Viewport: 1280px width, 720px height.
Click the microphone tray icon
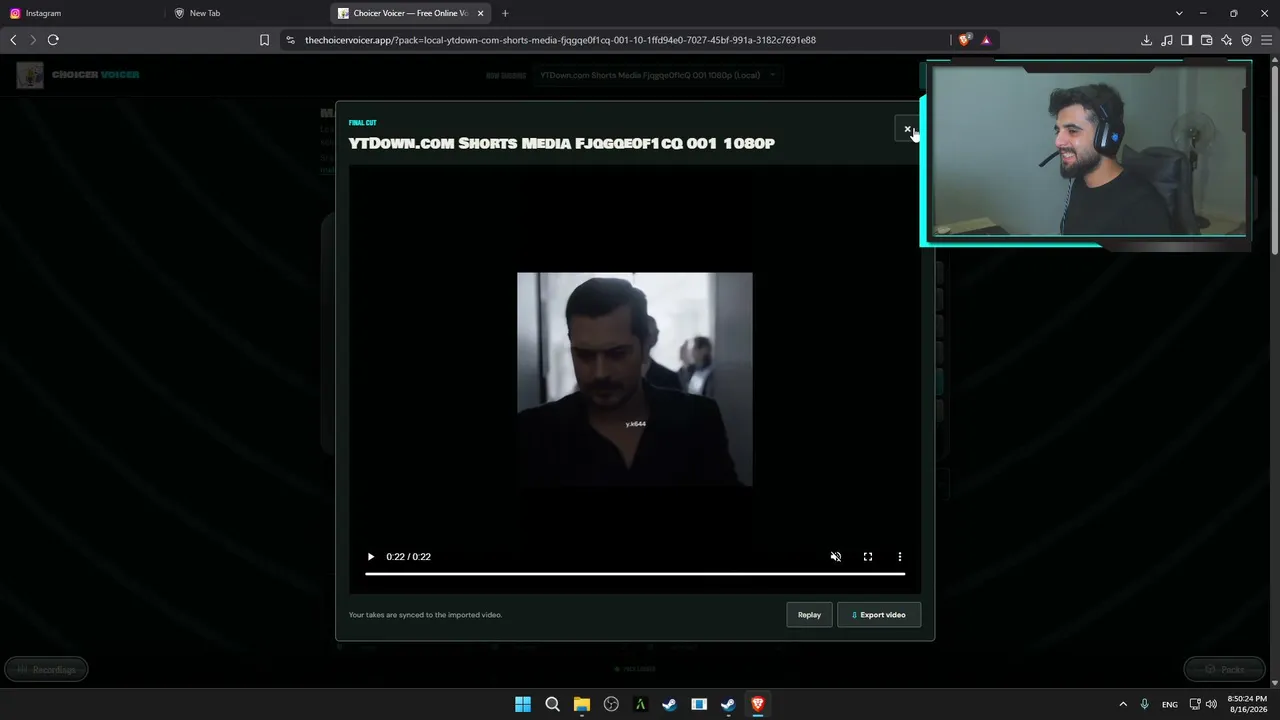click(1145, 704)
